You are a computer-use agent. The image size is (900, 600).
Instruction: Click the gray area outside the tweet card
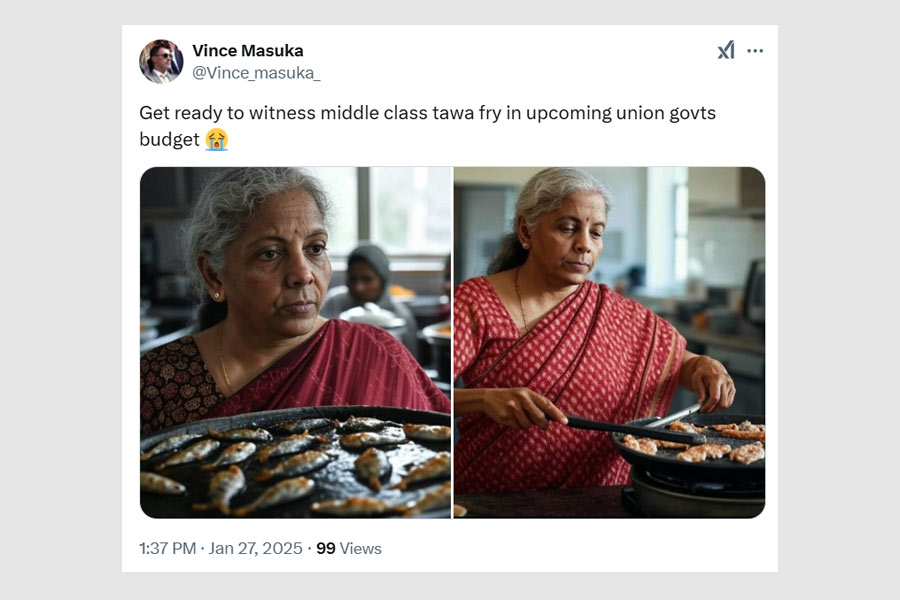60,300
